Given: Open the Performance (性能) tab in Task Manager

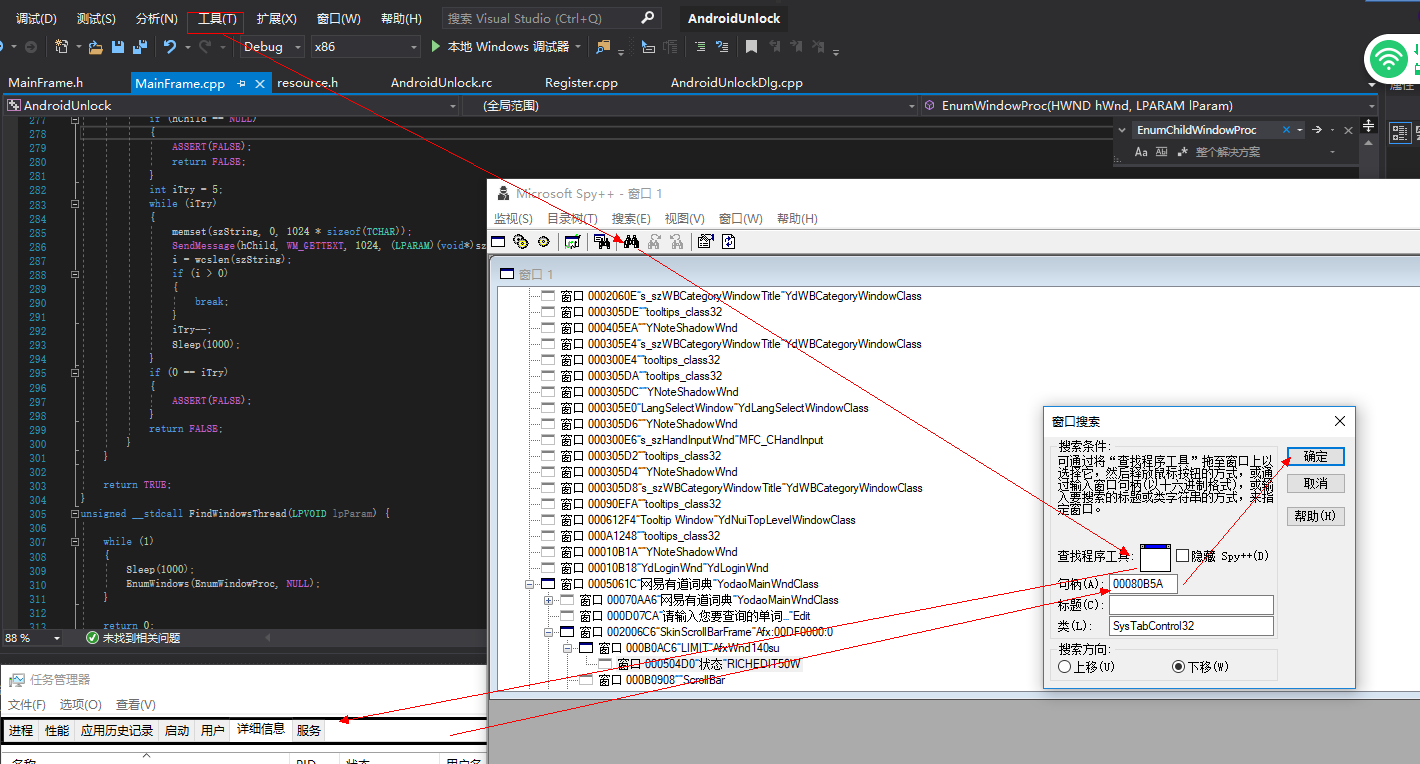Looking at the screenshot, I should click(57, 730).
